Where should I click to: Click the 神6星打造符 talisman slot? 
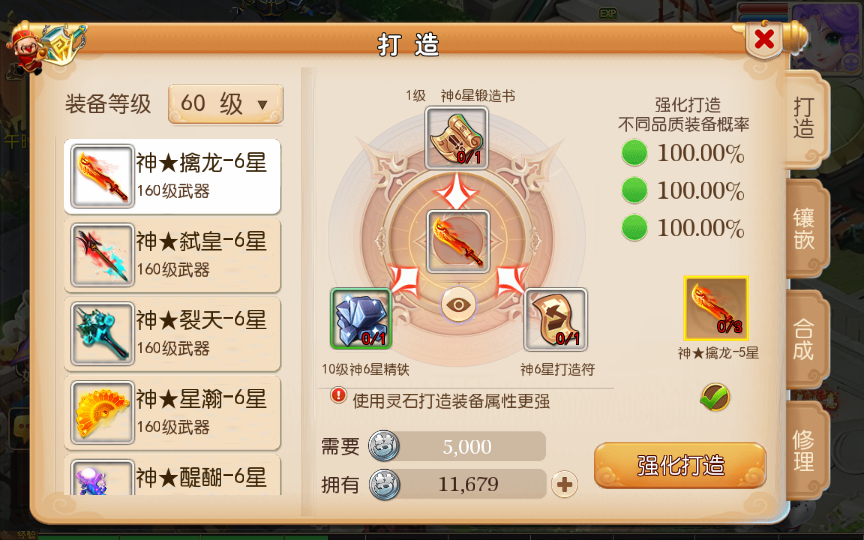pyautogui.click(x=555, y=319)
